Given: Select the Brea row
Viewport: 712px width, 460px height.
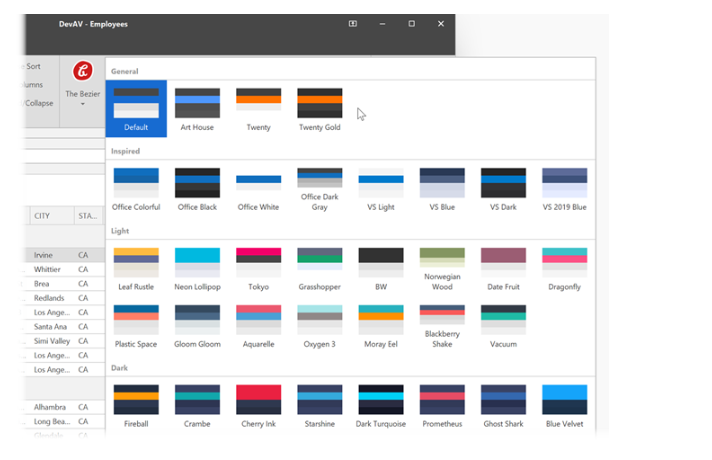Looking at the screenshot, I should coord(64,284).
